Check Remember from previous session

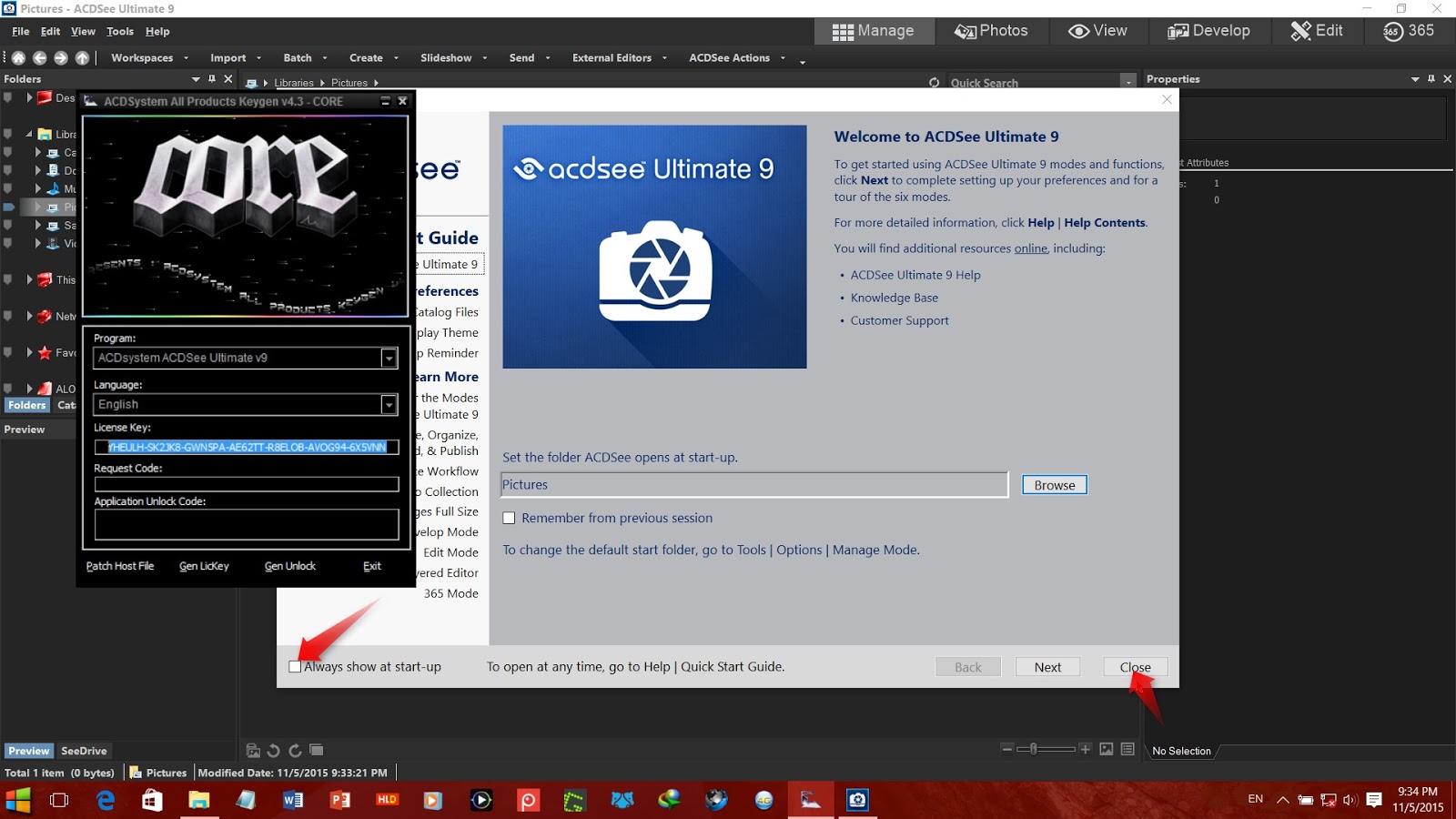tap(509, 518)
